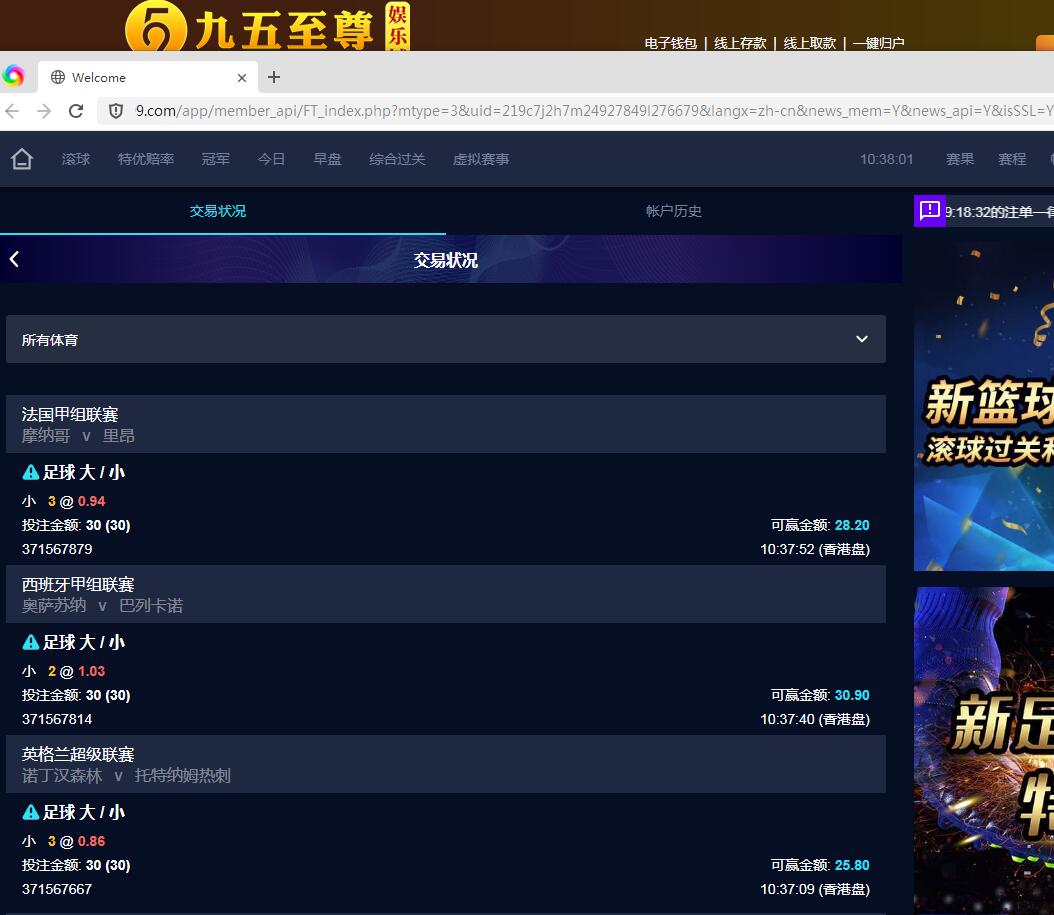
Task: Open 特优赔率 in the navigation menu
Action: [146, 159]
